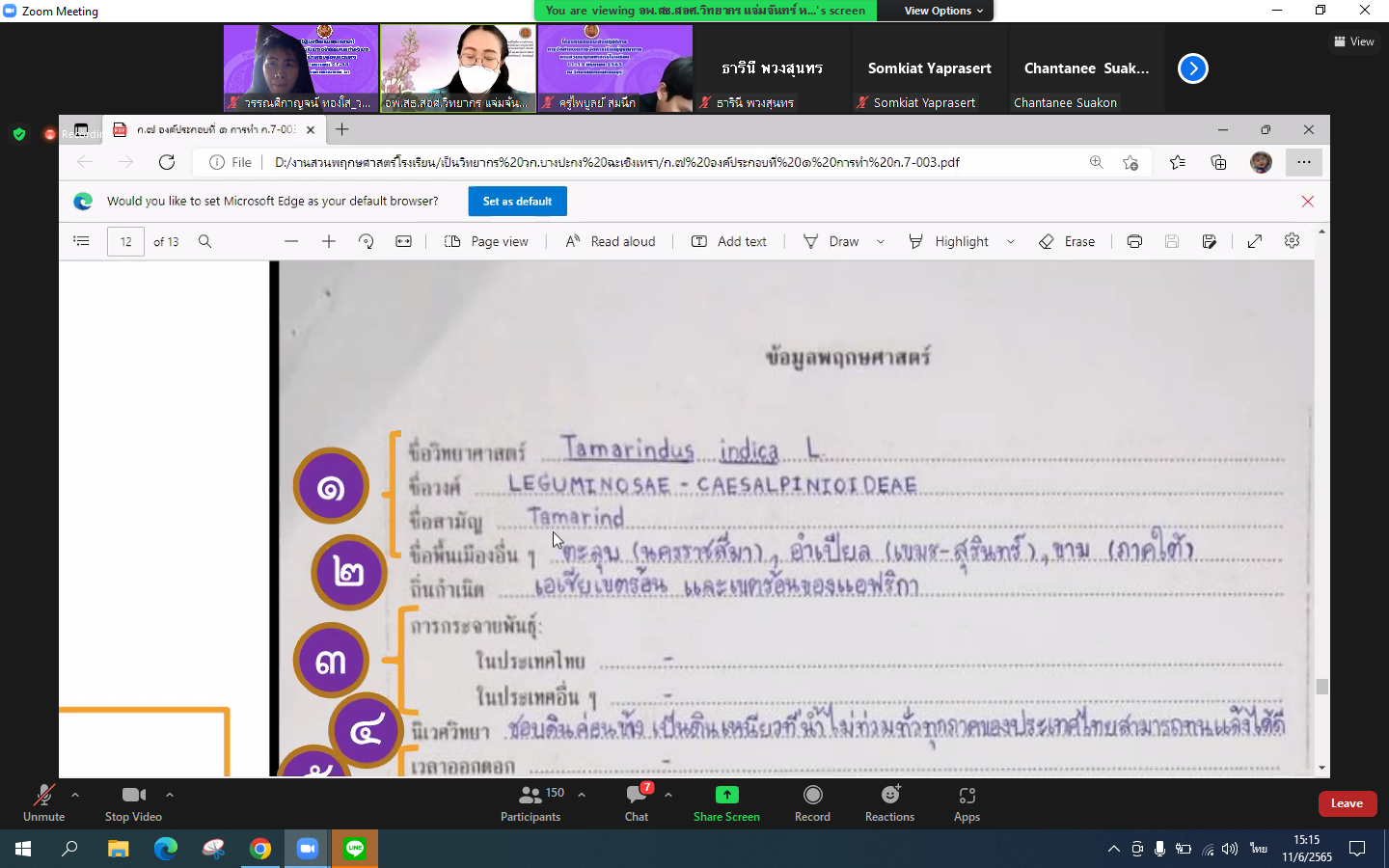The height and width of the screenshot is (868, 1389).
Task: Expand chat options arrow
Action: tap(668, 795)
